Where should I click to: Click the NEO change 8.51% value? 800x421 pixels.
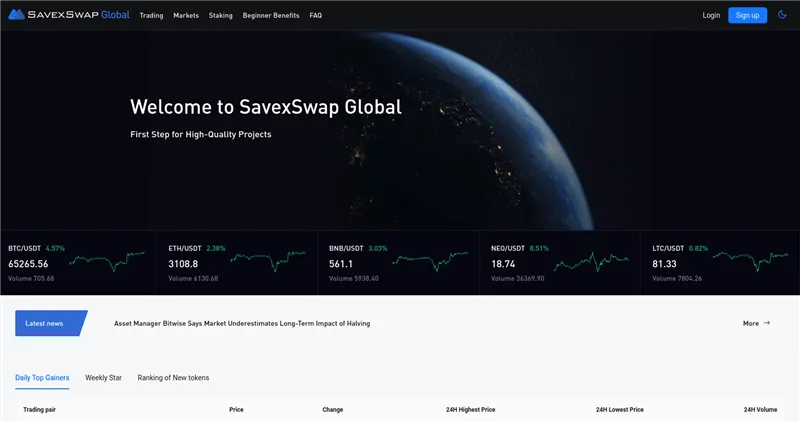click(539, 249)
